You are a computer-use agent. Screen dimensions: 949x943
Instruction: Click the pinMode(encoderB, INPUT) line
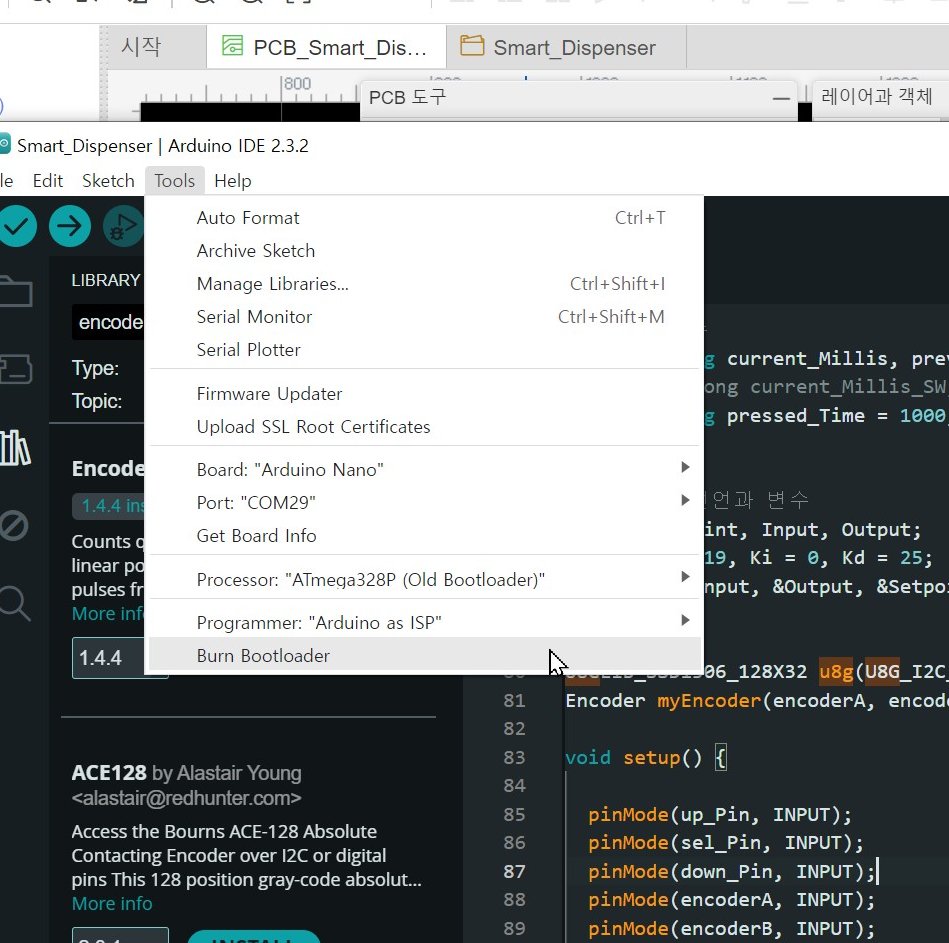click(731, 928)
